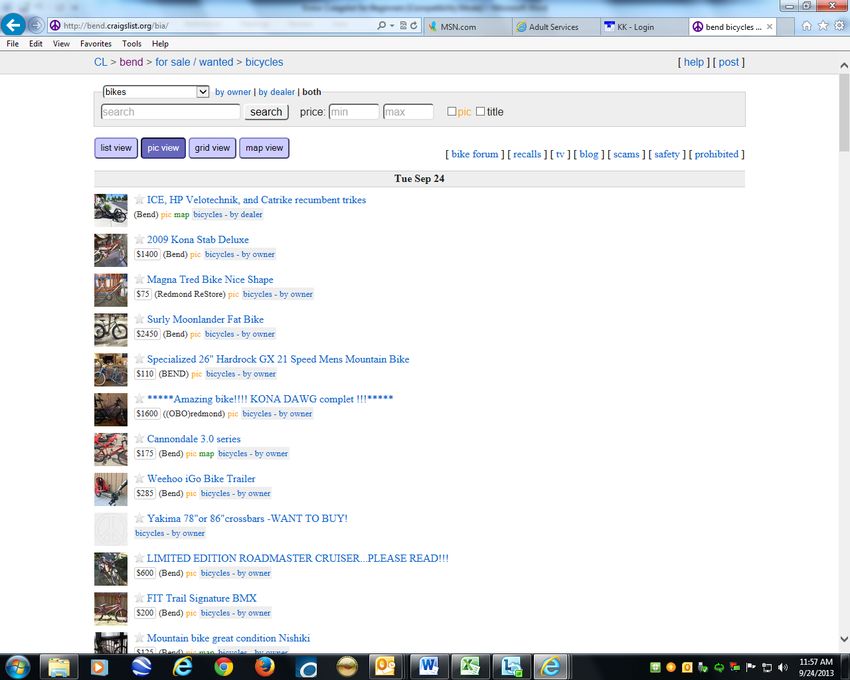
Task: Open the Tools menu
Action: point(132,43)
